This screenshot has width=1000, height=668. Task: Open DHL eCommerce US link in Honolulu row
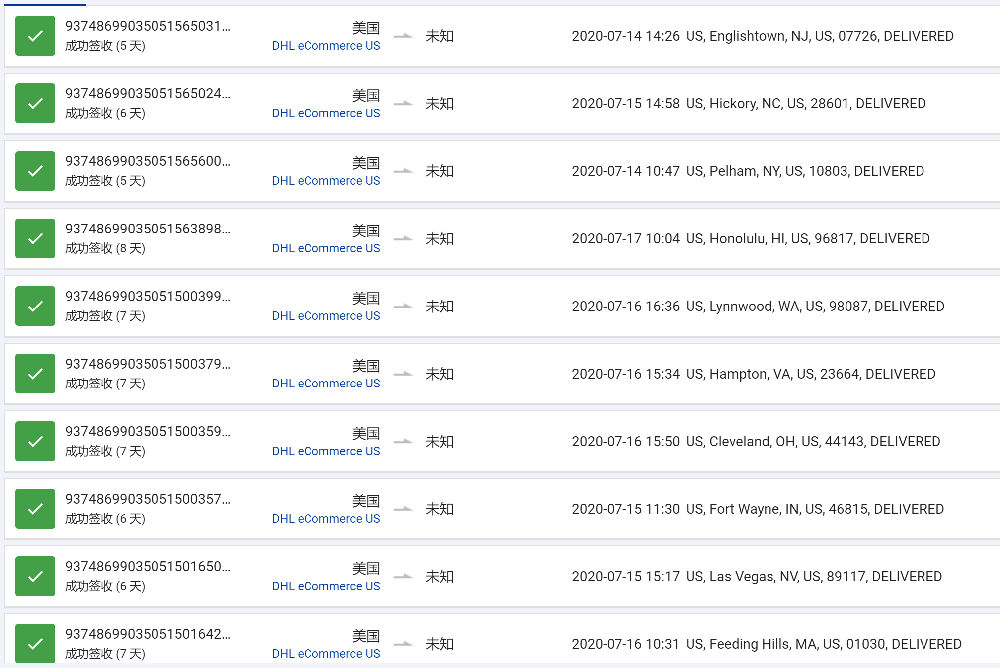click(326, 248)
